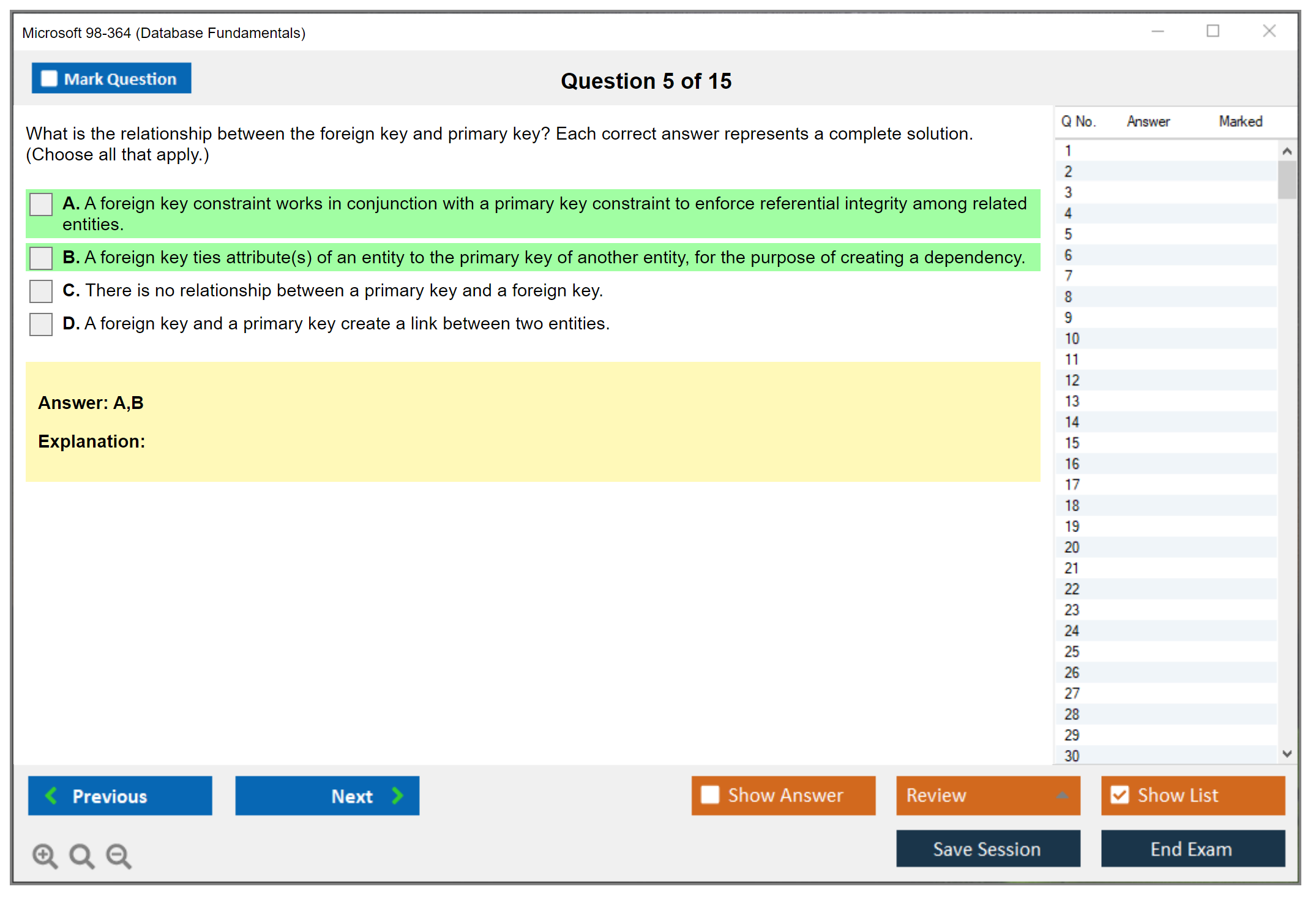
Task: Maximize the exam window
Action: tap(1213, 31)
